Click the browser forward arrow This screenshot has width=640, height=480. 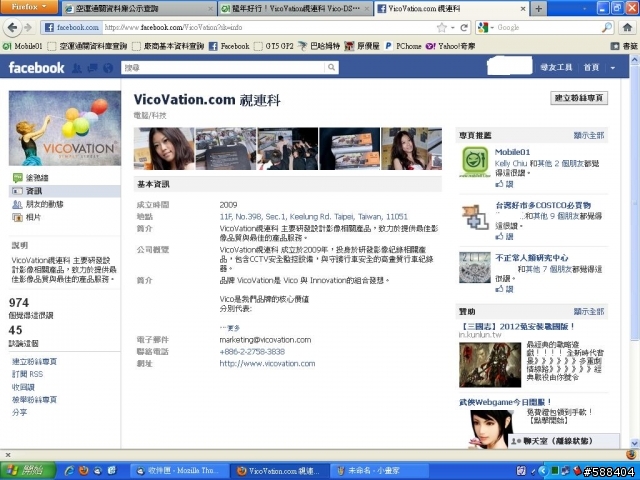pyautogui.click(x=28, y=28)
